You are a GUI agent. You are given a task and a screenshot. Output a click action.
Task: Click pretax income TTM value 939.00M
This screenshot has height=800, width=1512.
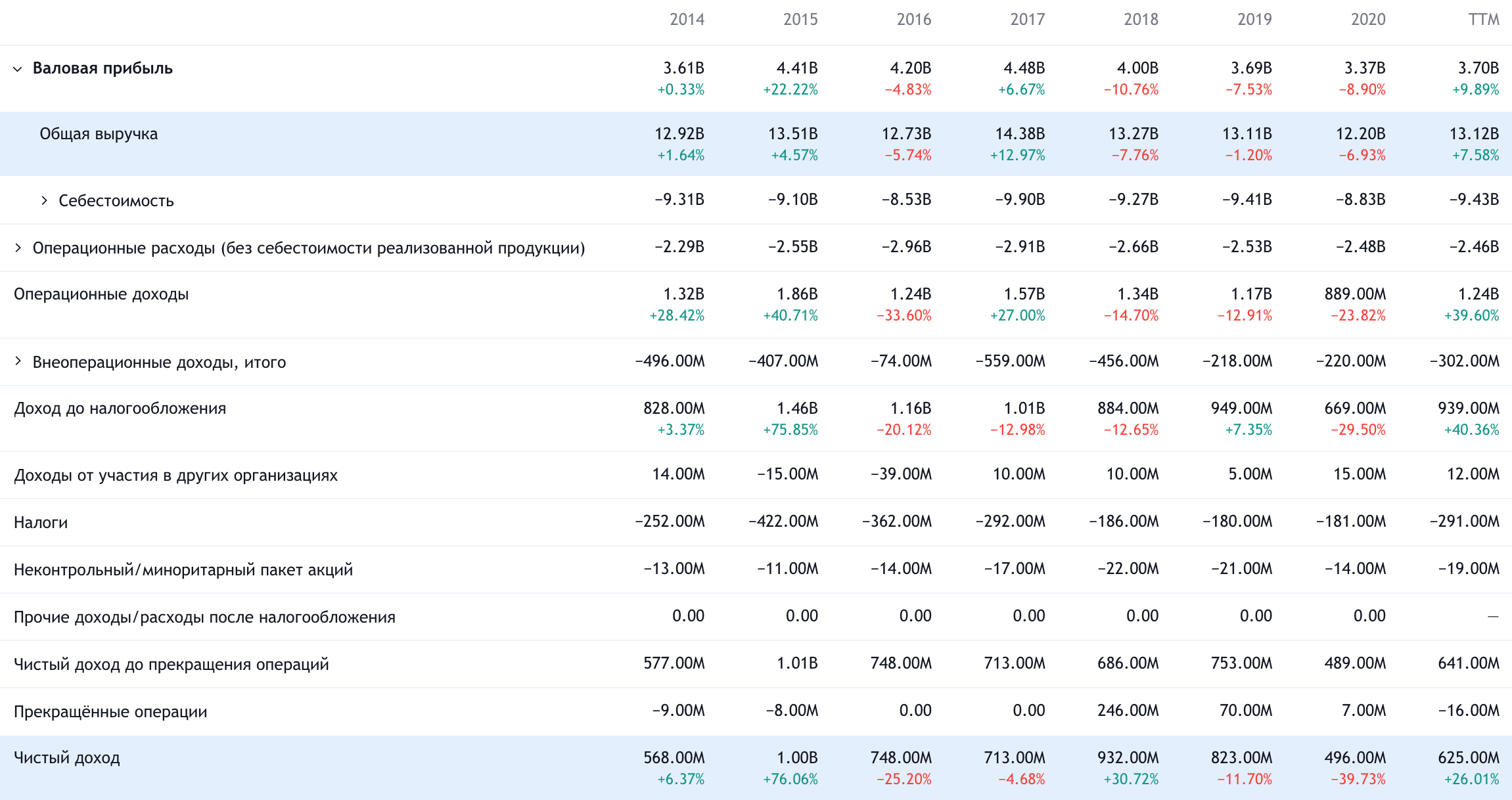click(1469, 409)
